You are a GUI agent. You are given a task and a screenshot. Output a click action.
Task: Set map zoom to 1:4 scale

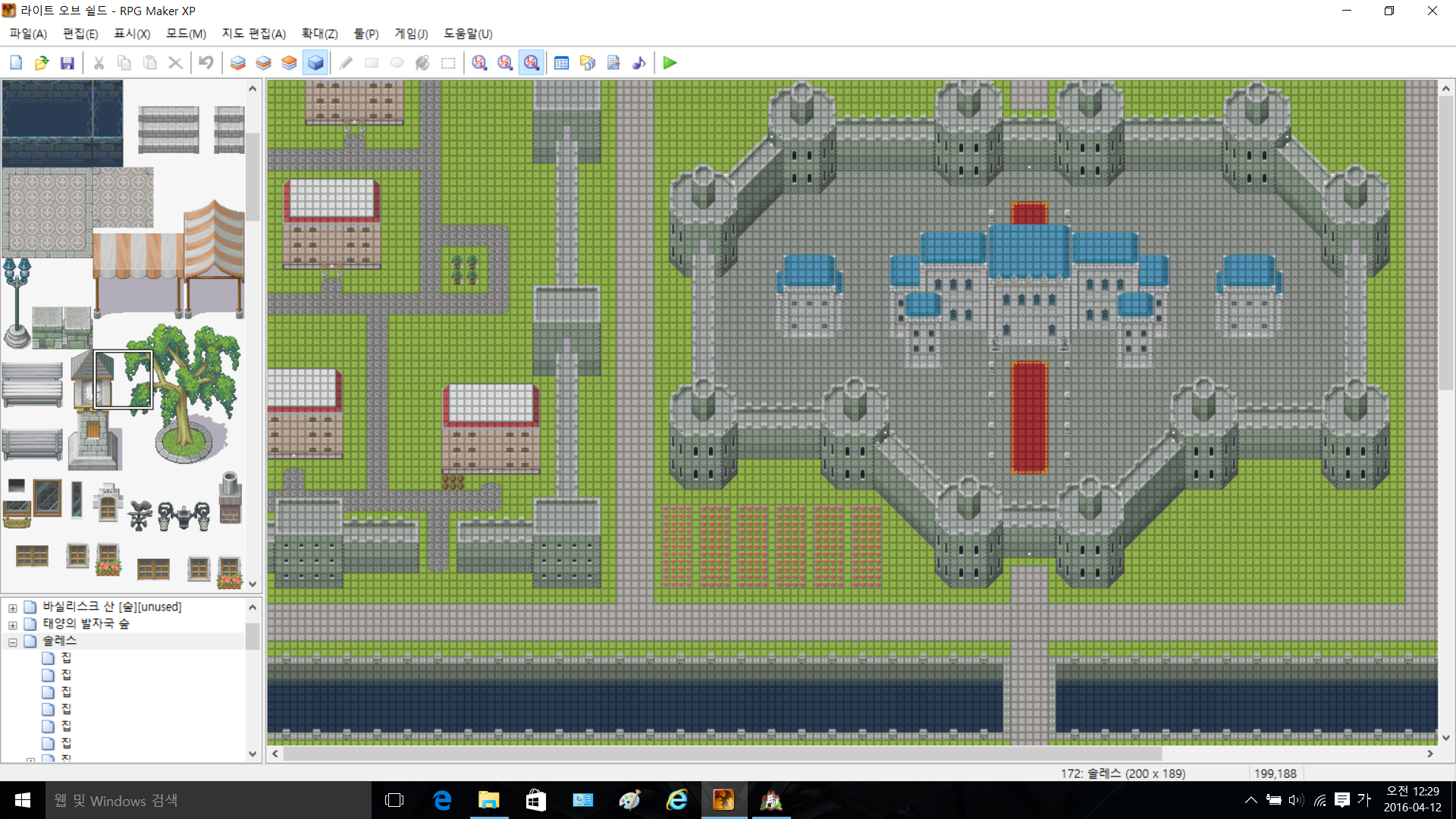click(x=531, y=63)
